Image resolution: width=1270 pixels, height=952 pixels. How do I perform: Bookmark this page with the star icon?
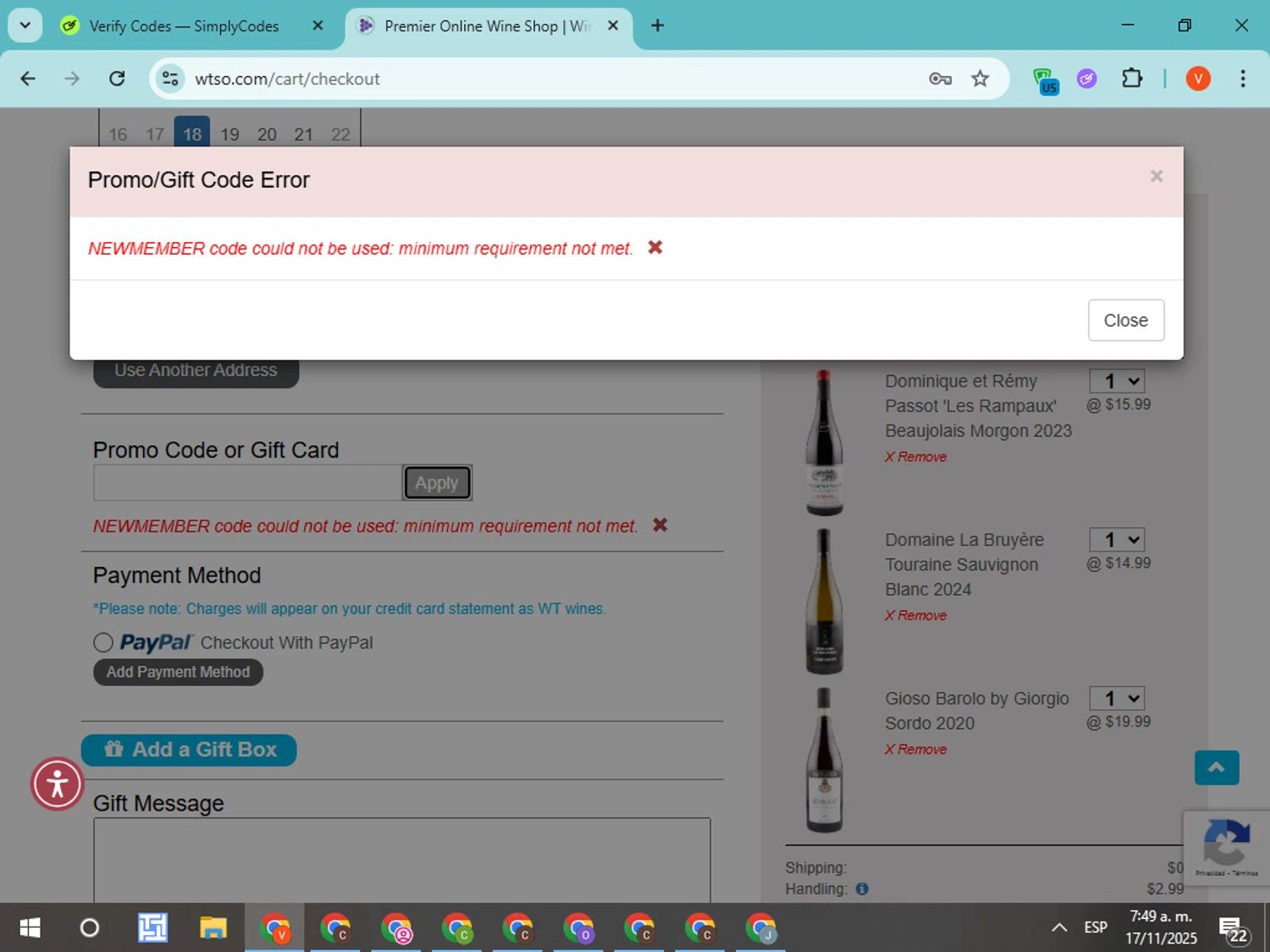[980, 79]
